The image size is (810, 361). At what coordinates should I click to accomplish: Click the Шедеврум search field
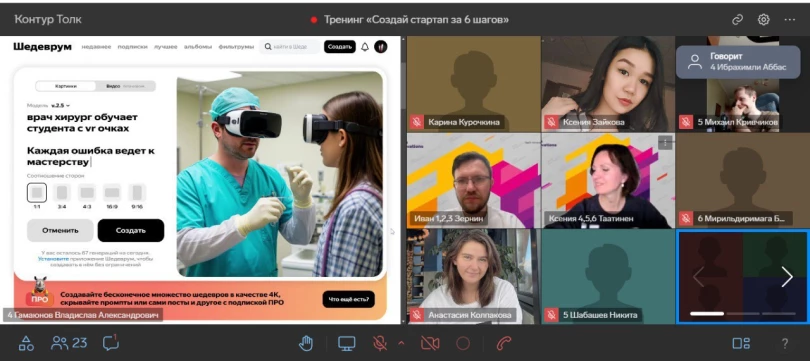pos(290,46)
